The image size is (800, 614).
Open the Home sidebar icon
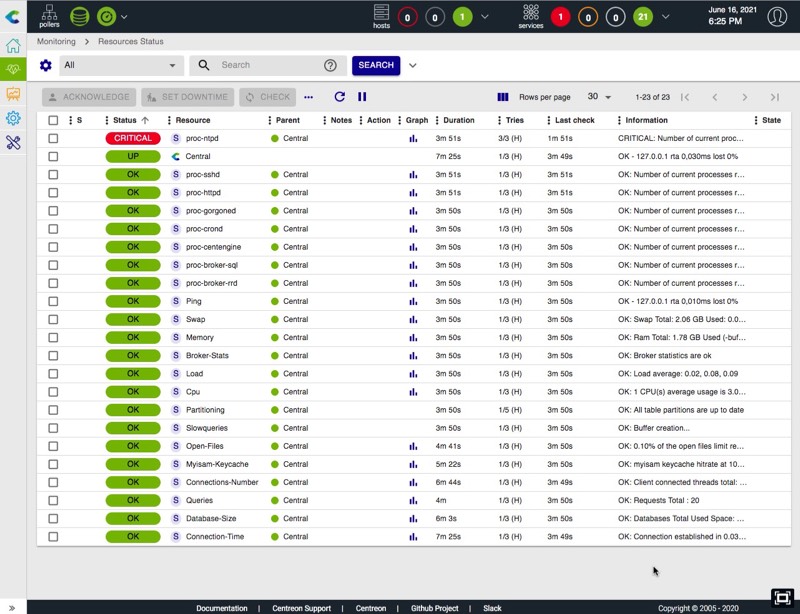click(x=13, y=46)
